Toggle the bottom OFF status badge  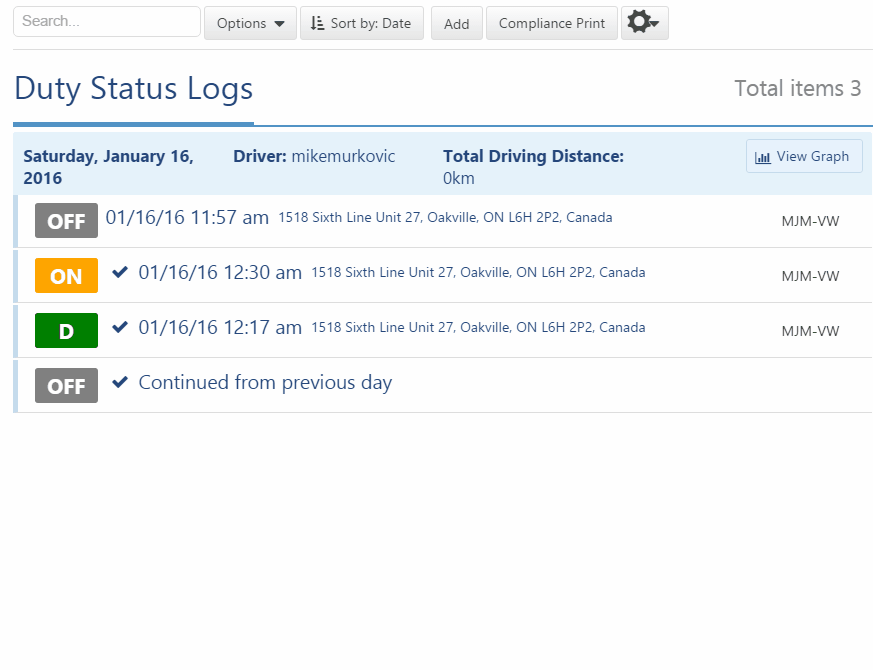[x=66, y=385]
